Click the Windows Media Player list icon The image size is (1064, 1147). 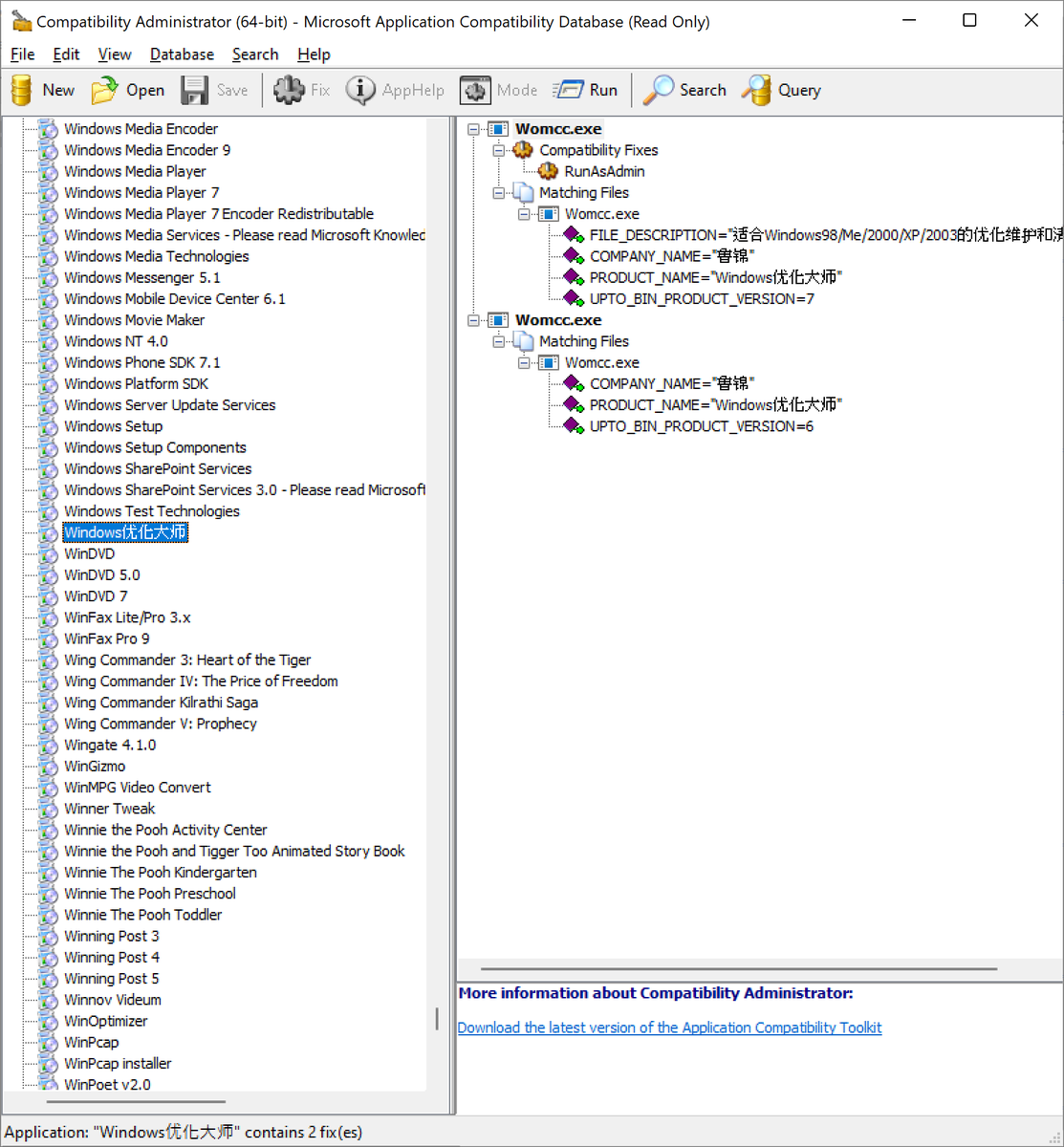[48, 171]
